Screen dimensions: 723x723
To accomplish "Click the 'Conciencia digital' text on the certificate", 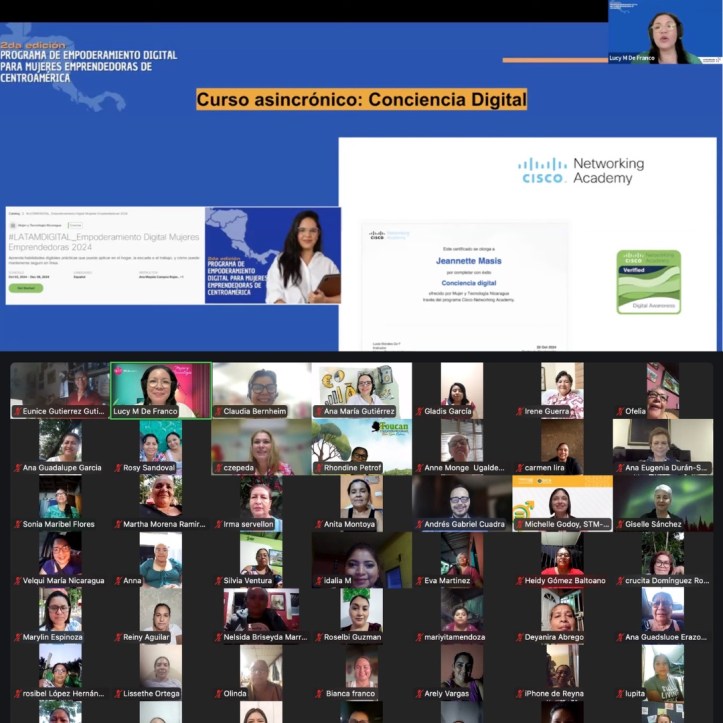I will pos(468,283).
